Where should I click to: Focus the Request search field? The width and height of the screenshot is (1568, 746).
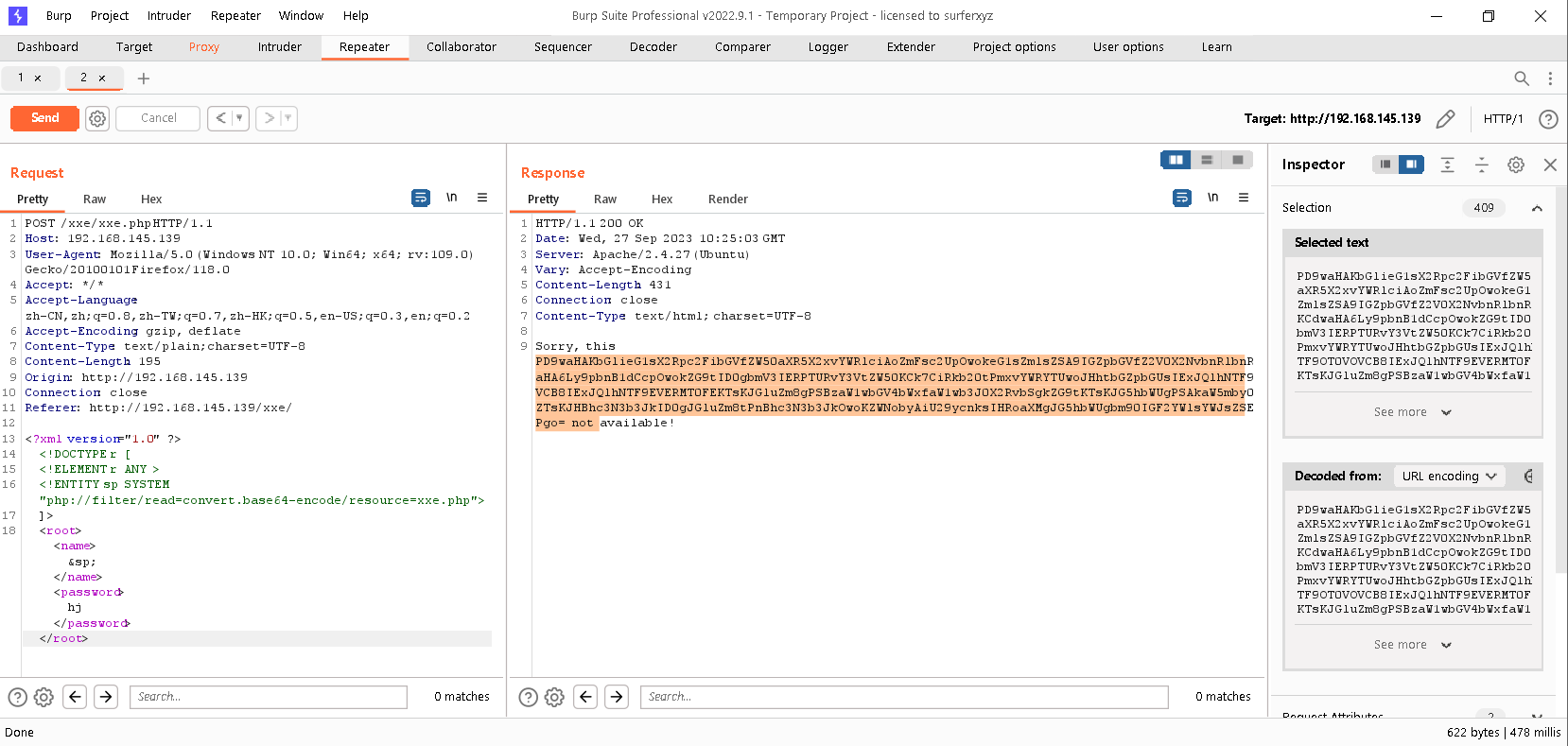coord(269,697)
